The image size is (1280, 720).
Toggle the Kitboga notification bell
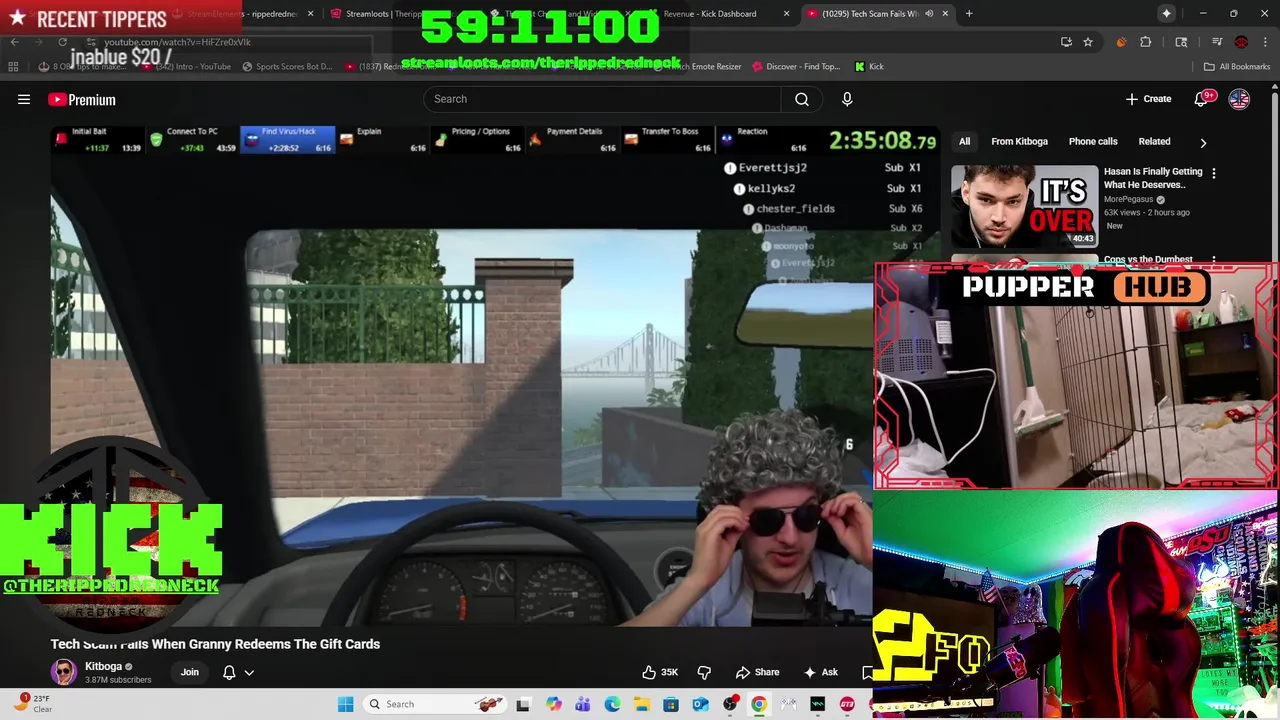[229, 672]
